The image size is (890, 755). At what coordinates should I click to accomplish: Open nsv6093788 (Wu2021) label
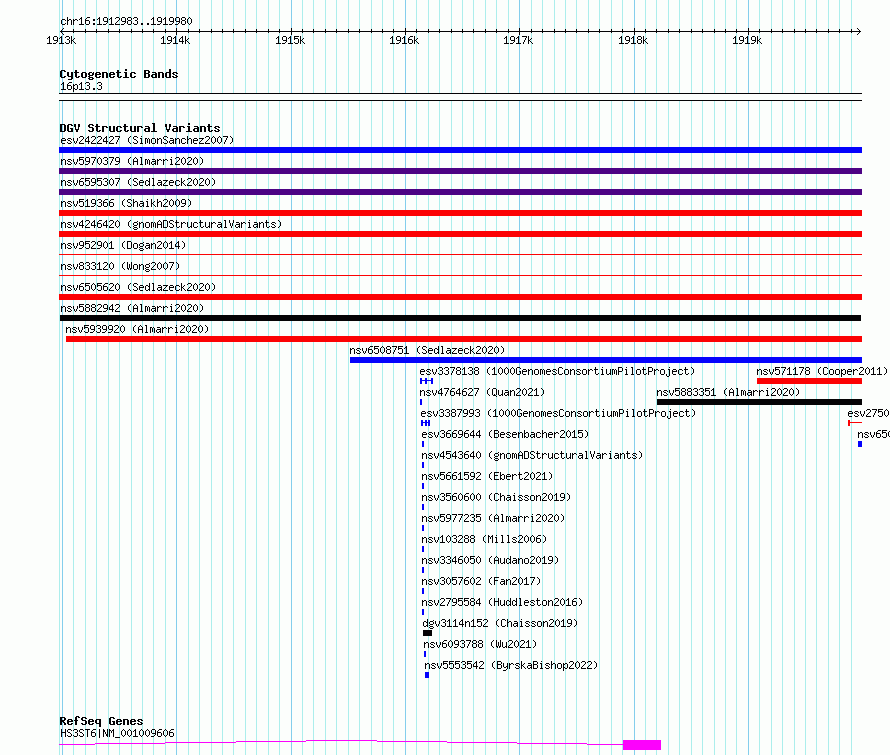(480, 644)
